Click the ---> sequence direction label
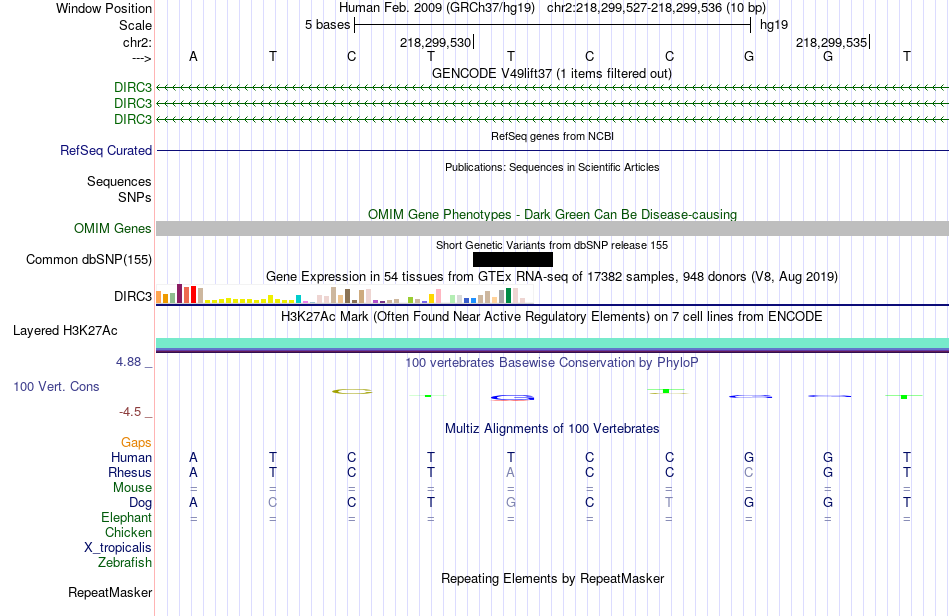The width and height of the screenshot is (950, 616). [x=142, y=58]
